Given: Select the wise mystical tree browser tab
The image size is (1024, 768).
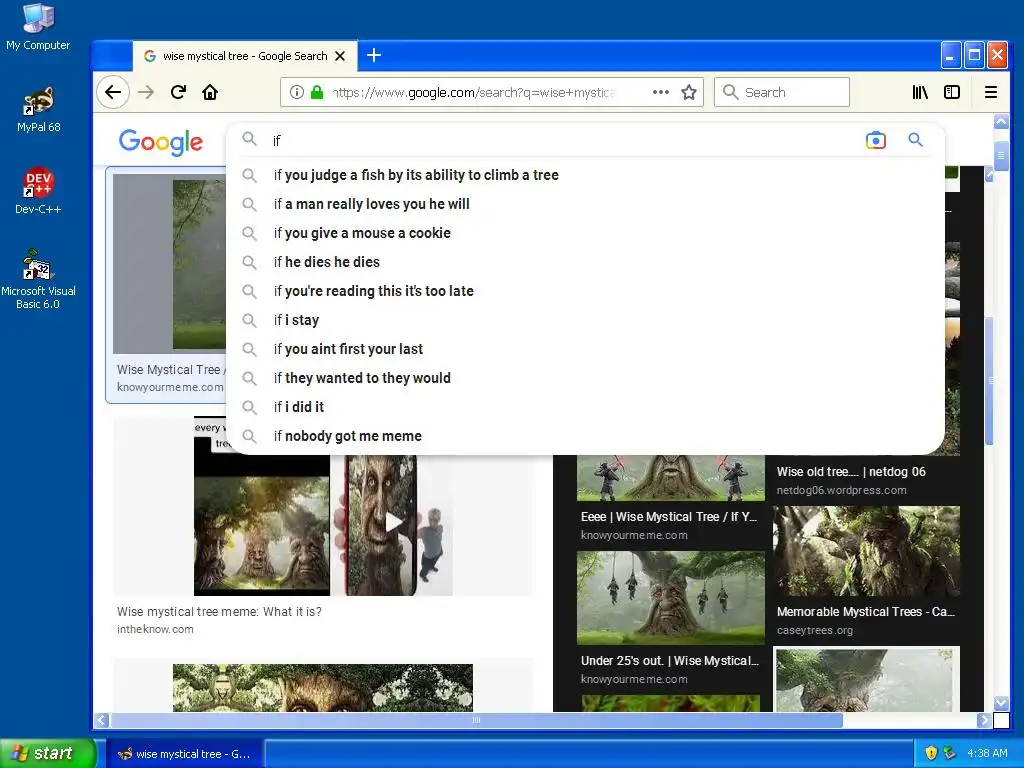Looking at the screenshot, I should coord(245,56).
